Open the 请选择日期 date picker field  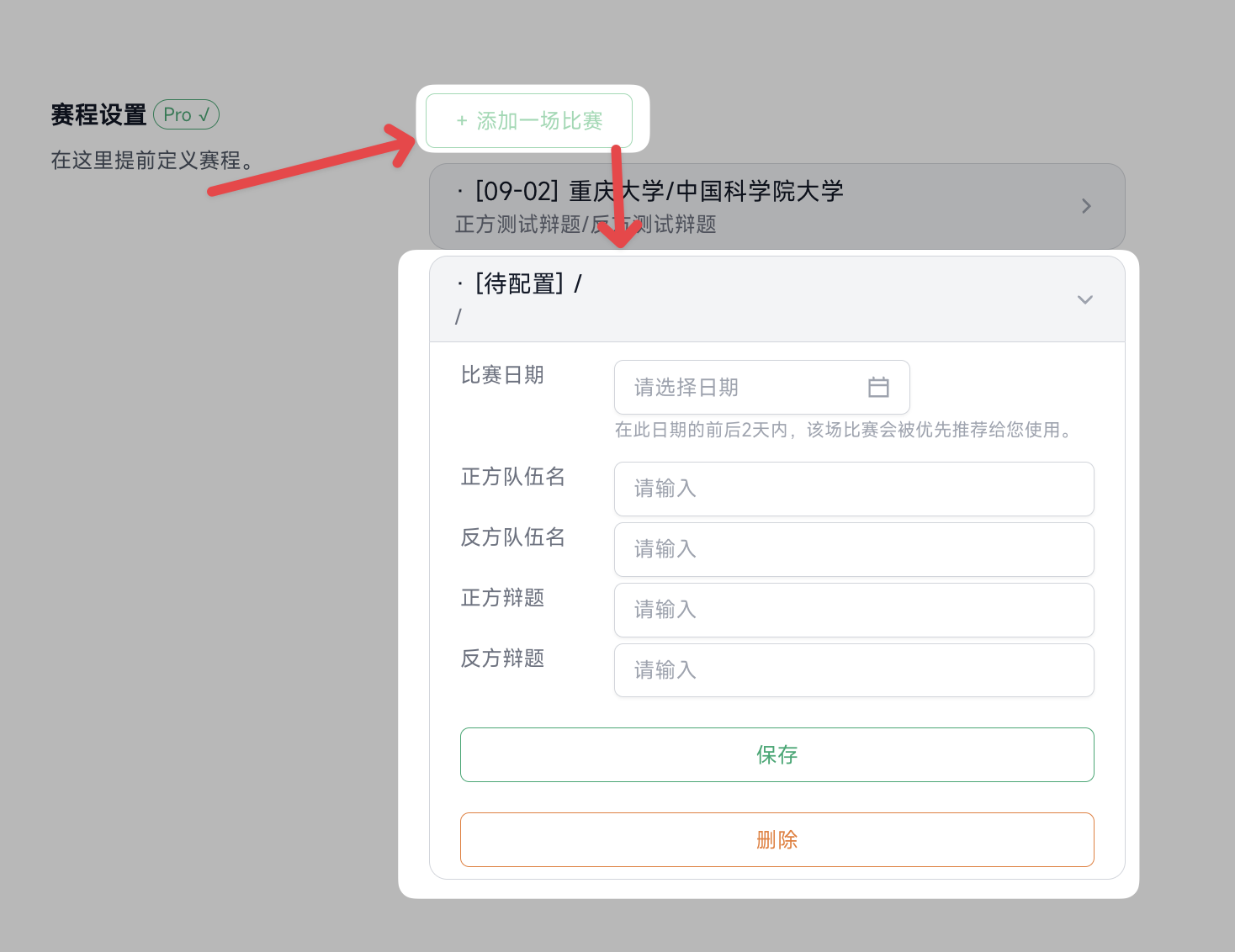761,388
